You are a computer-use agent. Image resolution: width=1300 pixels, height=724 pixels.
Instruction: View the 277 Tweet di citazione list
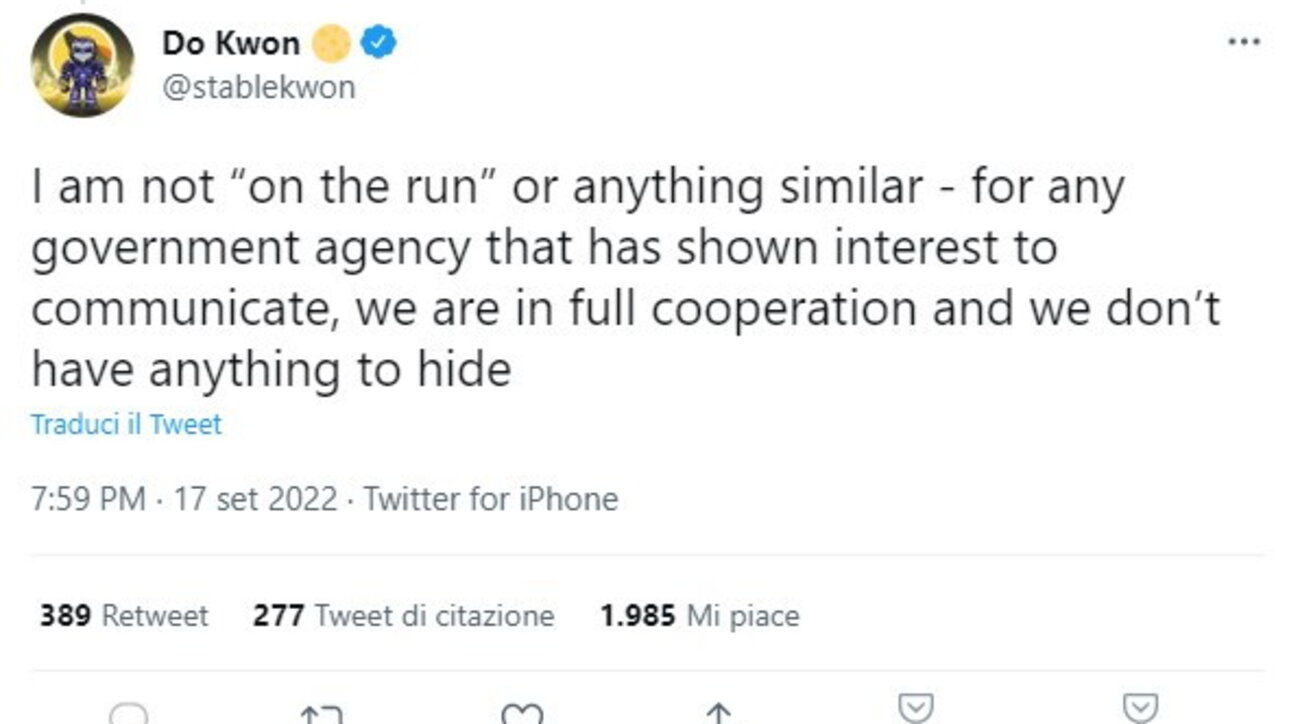click(403, 615)
